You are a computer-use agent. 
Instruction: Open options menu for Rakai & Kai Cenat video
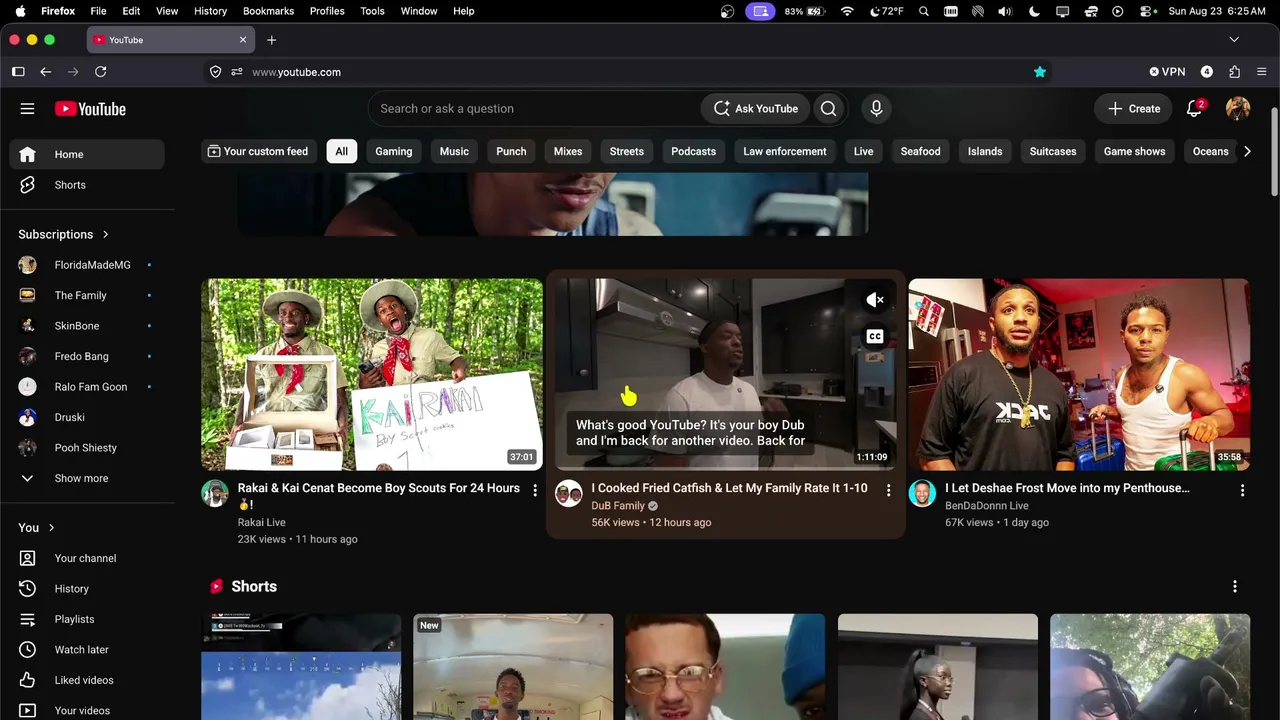click(x=535, y=490)
